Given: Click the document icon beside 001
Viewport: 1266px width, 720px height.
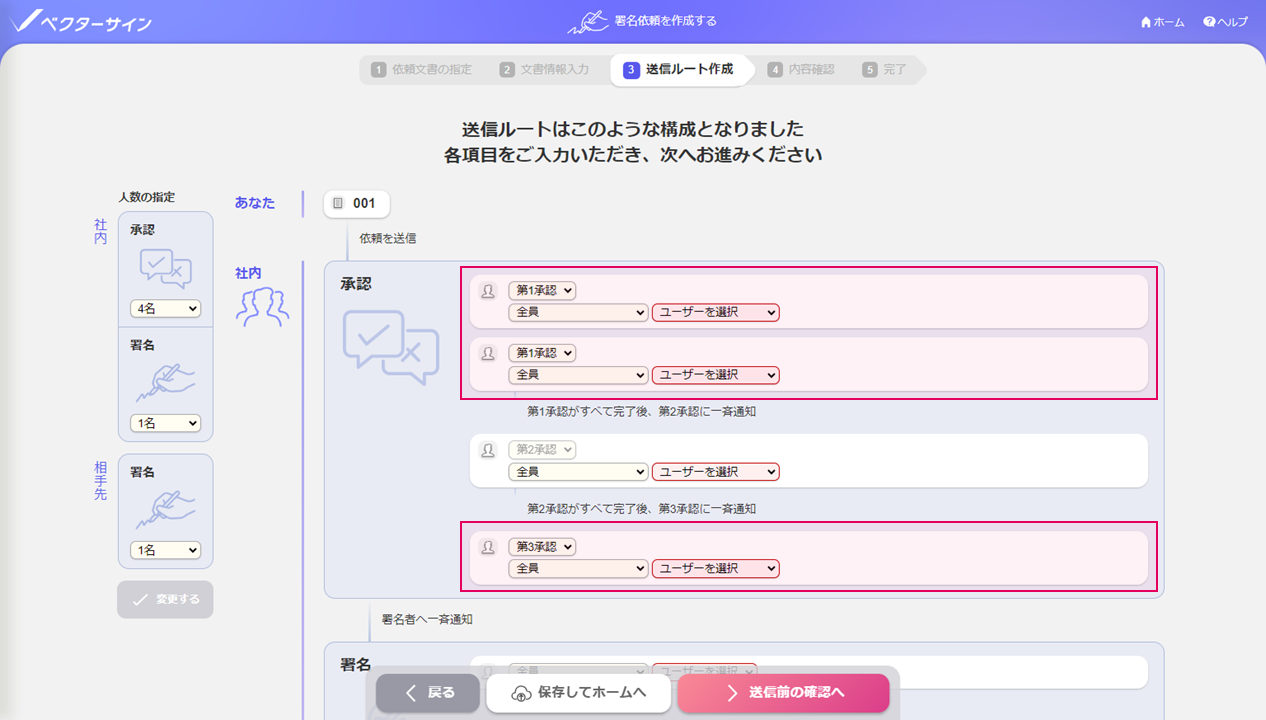Looking at the screenshot, I should point(338,204).
